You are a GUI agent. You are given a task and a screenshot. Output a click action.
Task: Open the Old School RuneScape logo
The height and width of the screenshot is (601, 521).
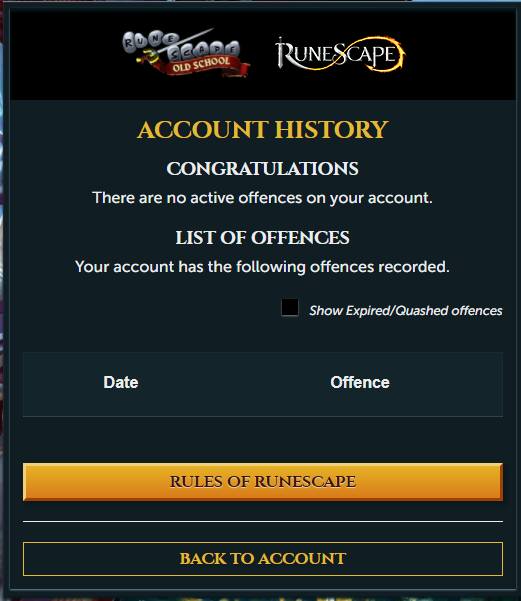click(186, 53)
